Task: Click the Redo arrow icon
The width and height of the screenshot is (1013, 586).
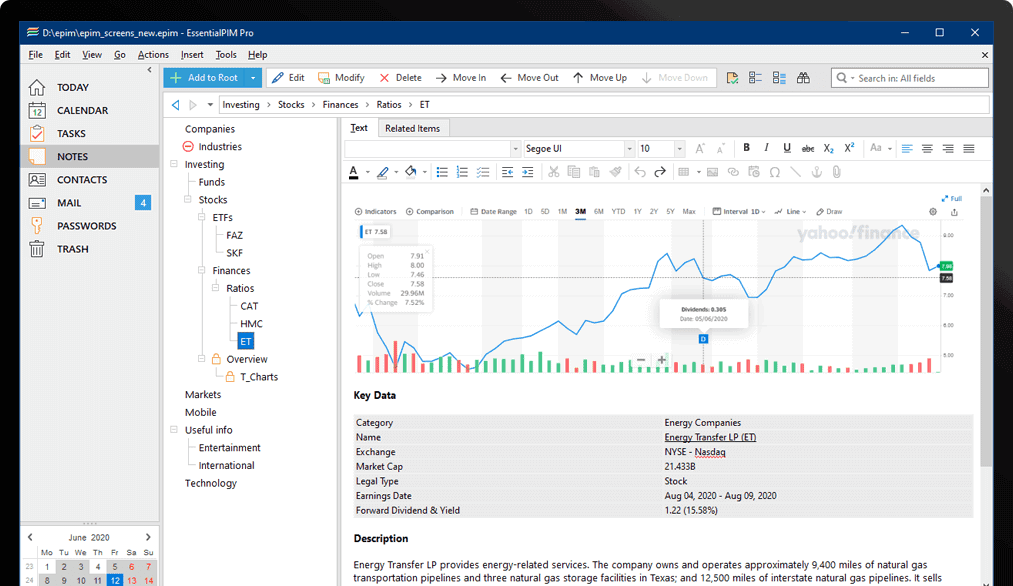Action: pyautogui.click(x=660, y=172)
